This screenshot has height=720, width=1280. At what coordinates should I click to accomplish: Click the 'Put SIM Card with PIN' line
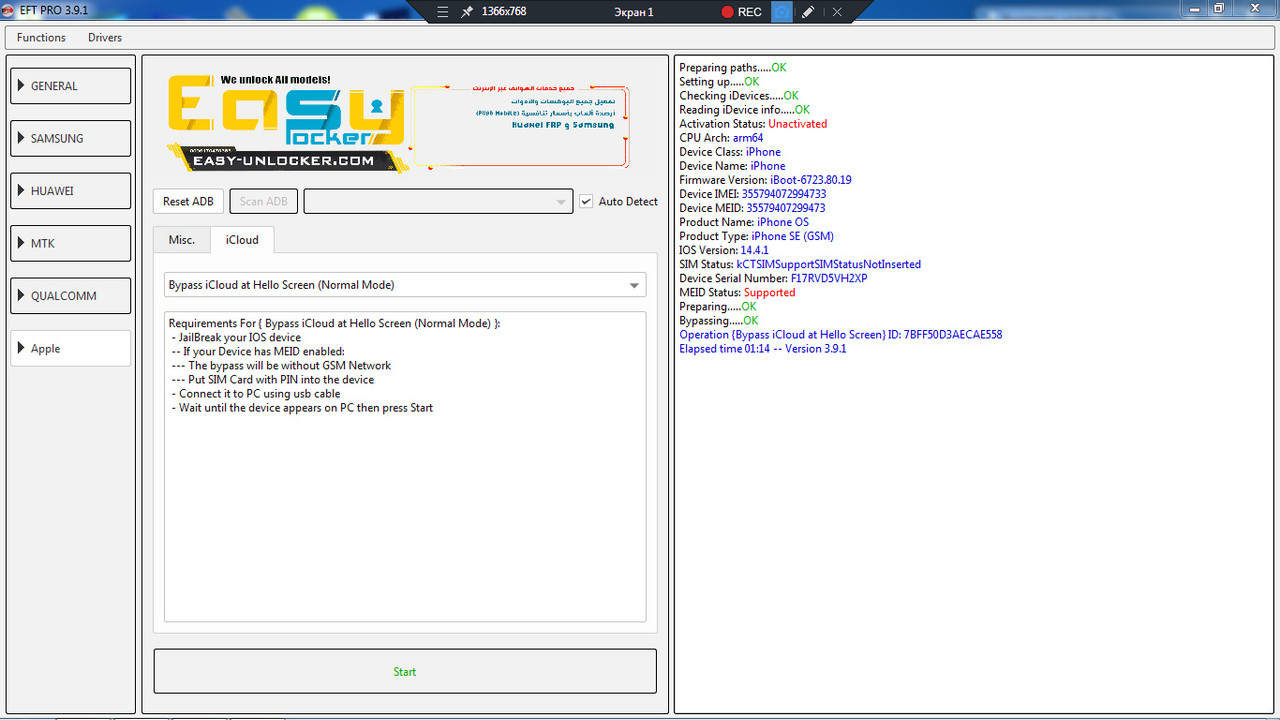click(x=271, y=379)
